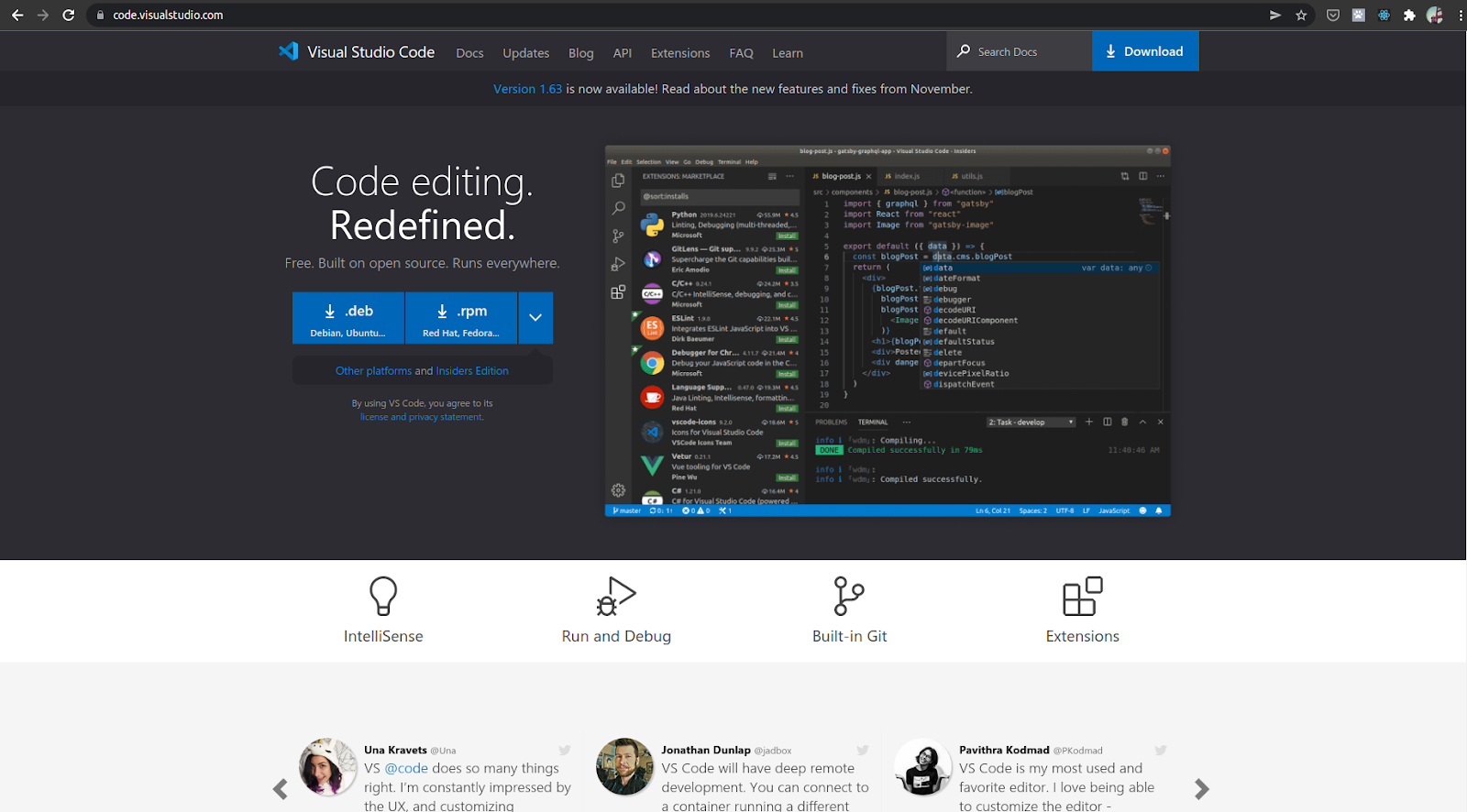
Task: Select API in the top navigation
Action: point(623,53)
